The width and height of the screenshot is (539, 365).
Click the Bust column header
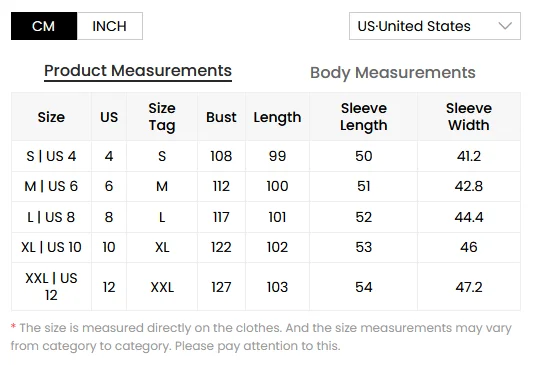[x=221, y=117]
